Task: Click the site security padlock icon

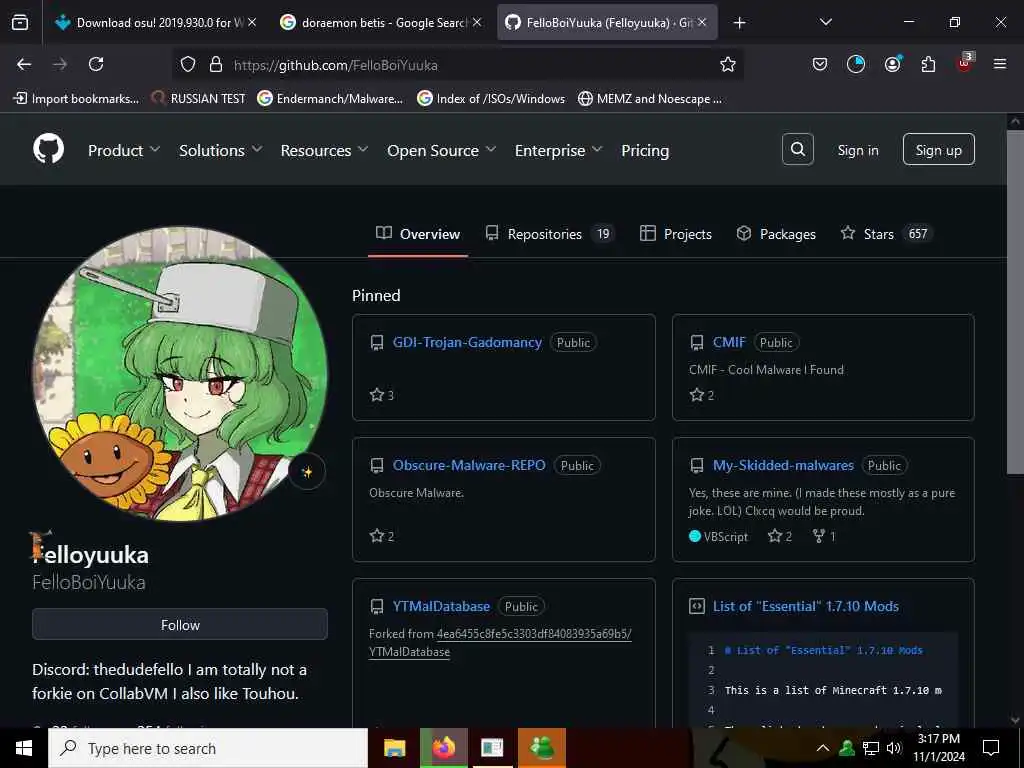Action: coord(216,64)
